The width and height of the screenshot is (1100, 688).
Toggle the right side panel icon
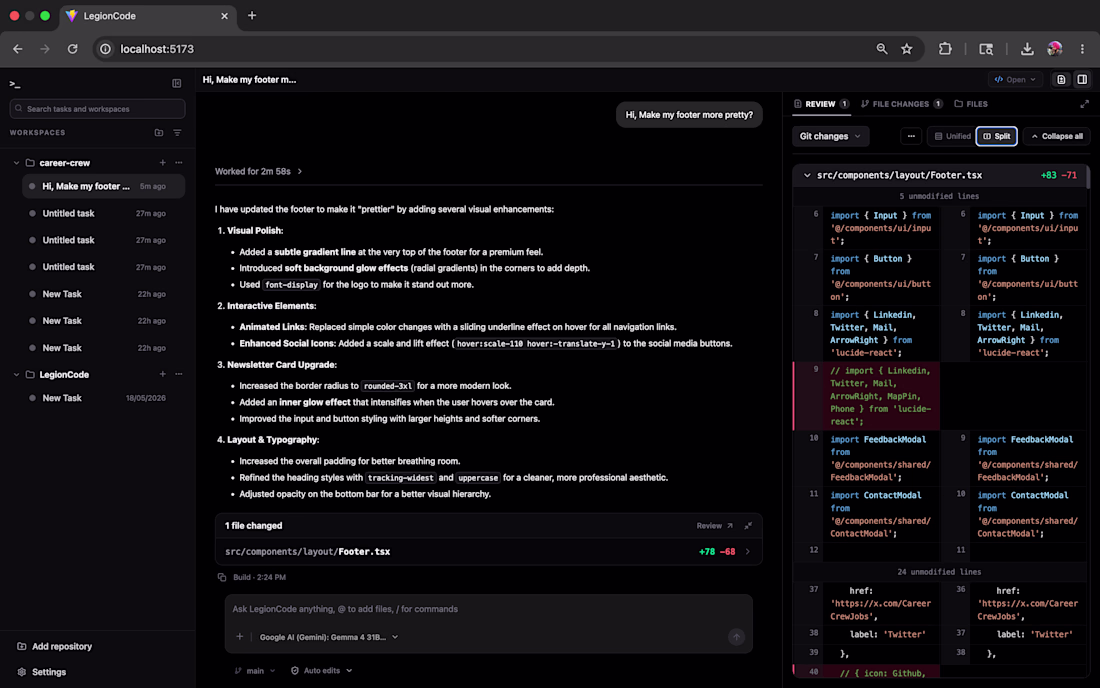pos(1082,80)
